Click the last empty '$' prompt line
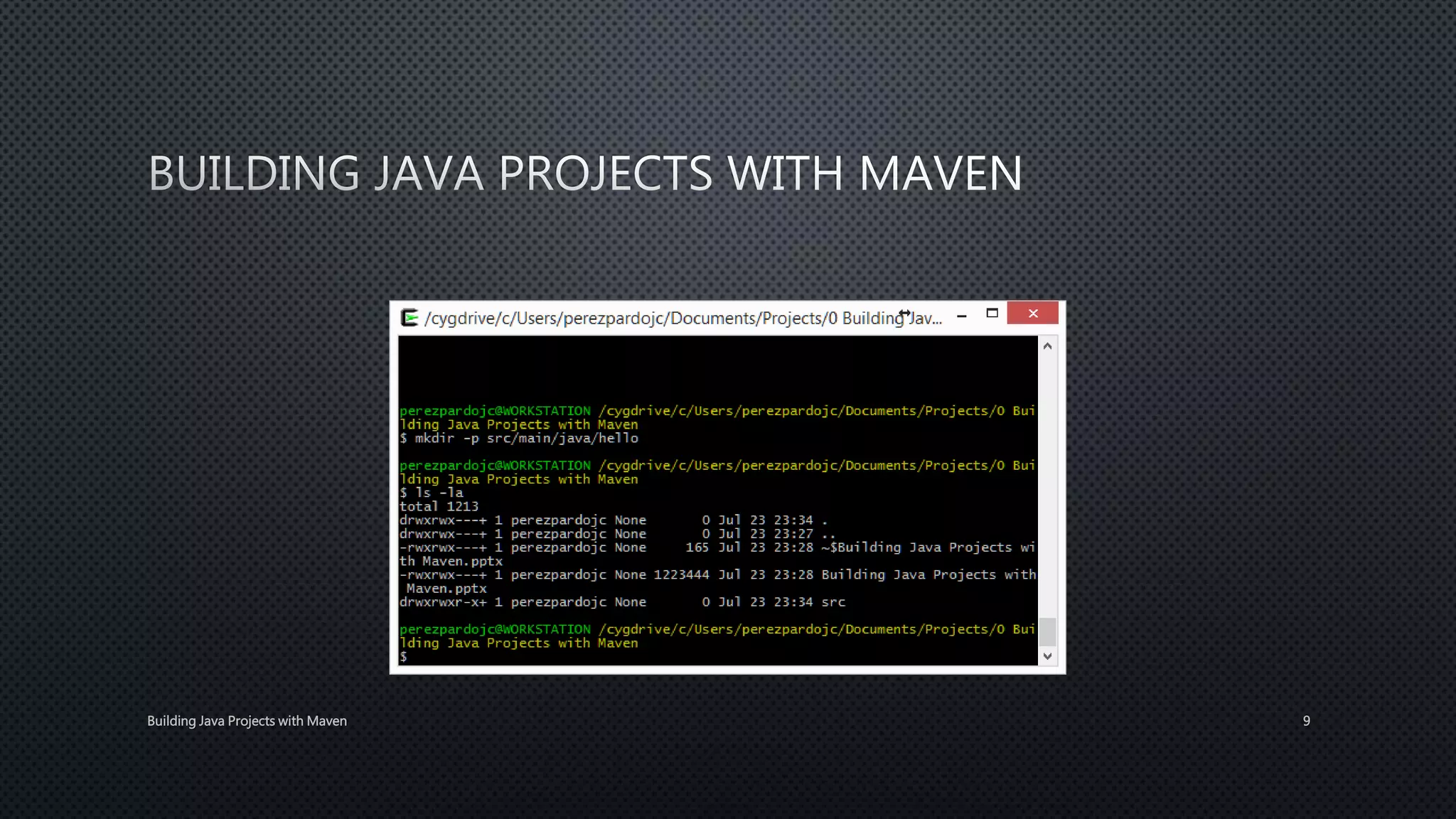This screenshot has height=819, width=1456. pyautogui.click(x=404, y=657)
